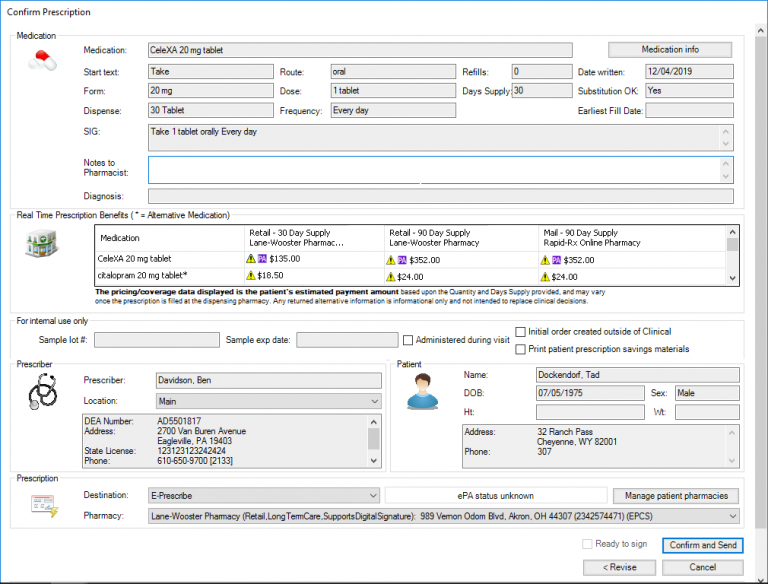This screenshot has width=768, height=584.
Task: Check Initial order created outside of Clinical
Action: pyautogui.click(x=521, y=332)
